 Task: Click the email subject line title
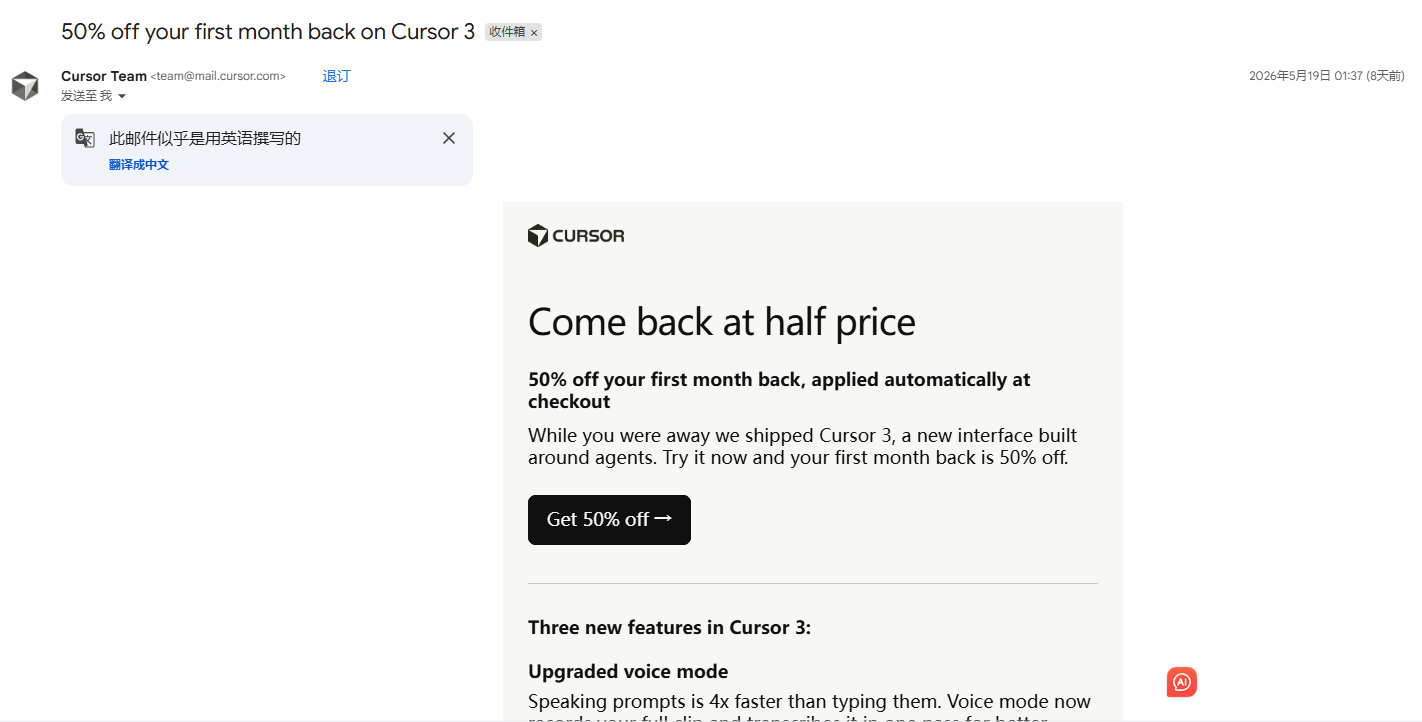coord(268,32)
